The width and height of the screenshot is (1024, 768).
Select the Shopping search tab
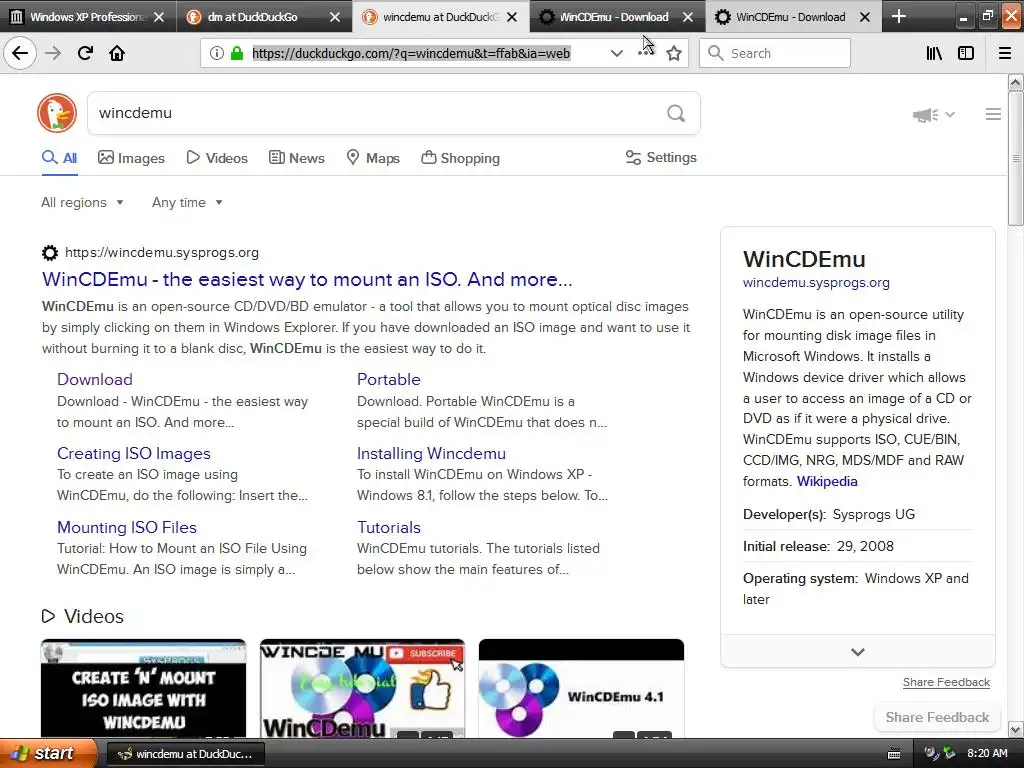(460, 158)
